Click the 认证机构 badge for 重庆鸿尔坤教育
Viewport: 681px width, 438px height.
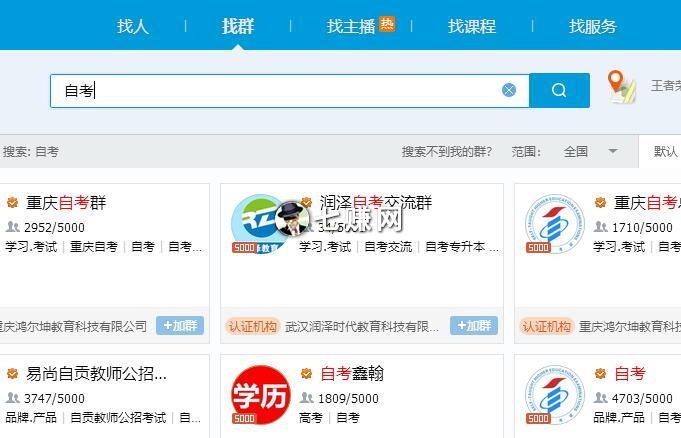547,326
